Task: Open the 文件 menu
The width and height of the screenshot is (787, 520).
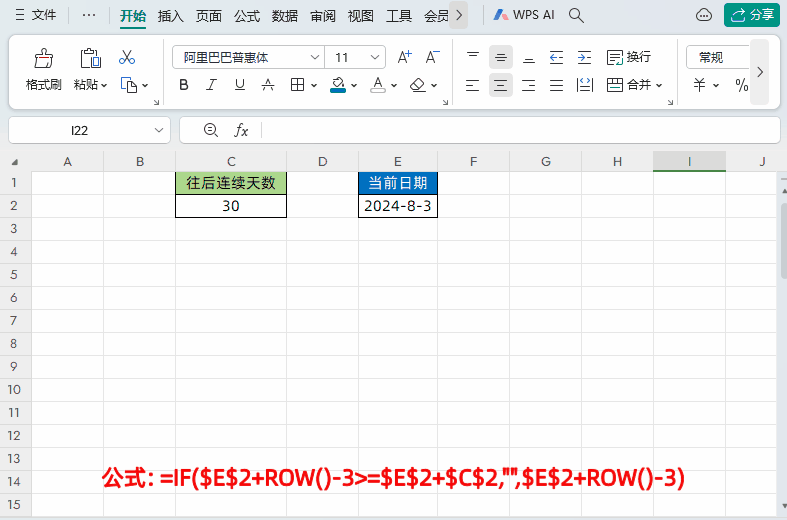Action: tap(36, 15)
